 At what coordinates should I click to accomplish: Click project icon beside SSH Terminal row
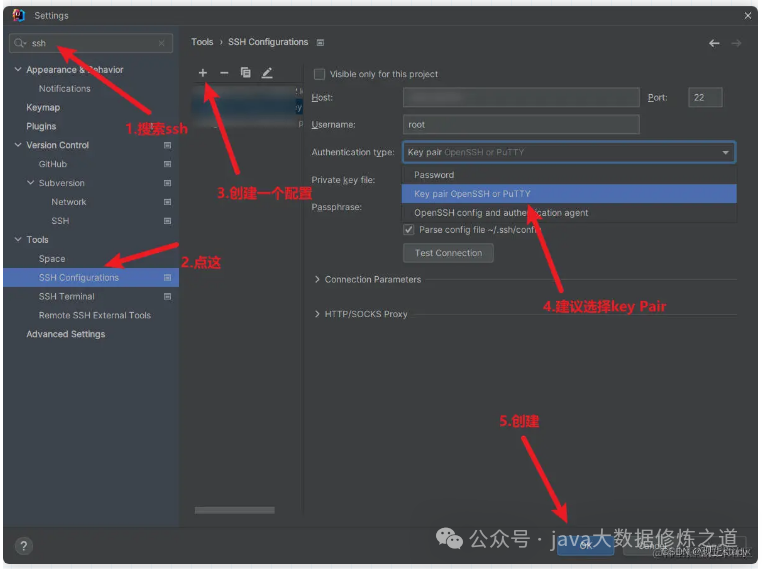167,296
